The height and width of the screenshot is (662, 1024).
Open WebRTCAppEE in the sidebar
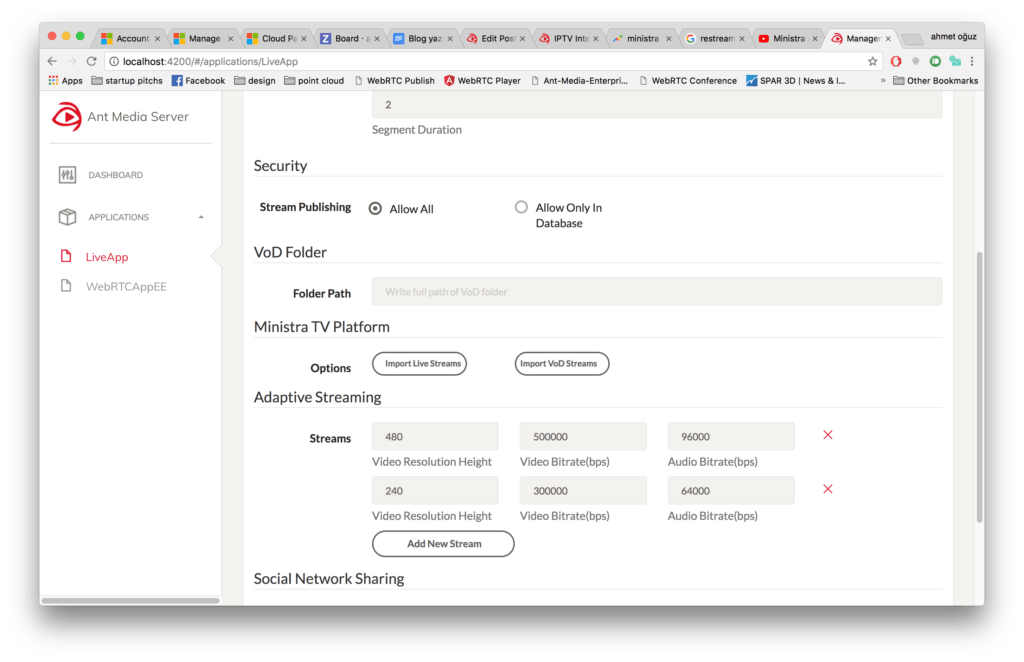pos(126,287)
